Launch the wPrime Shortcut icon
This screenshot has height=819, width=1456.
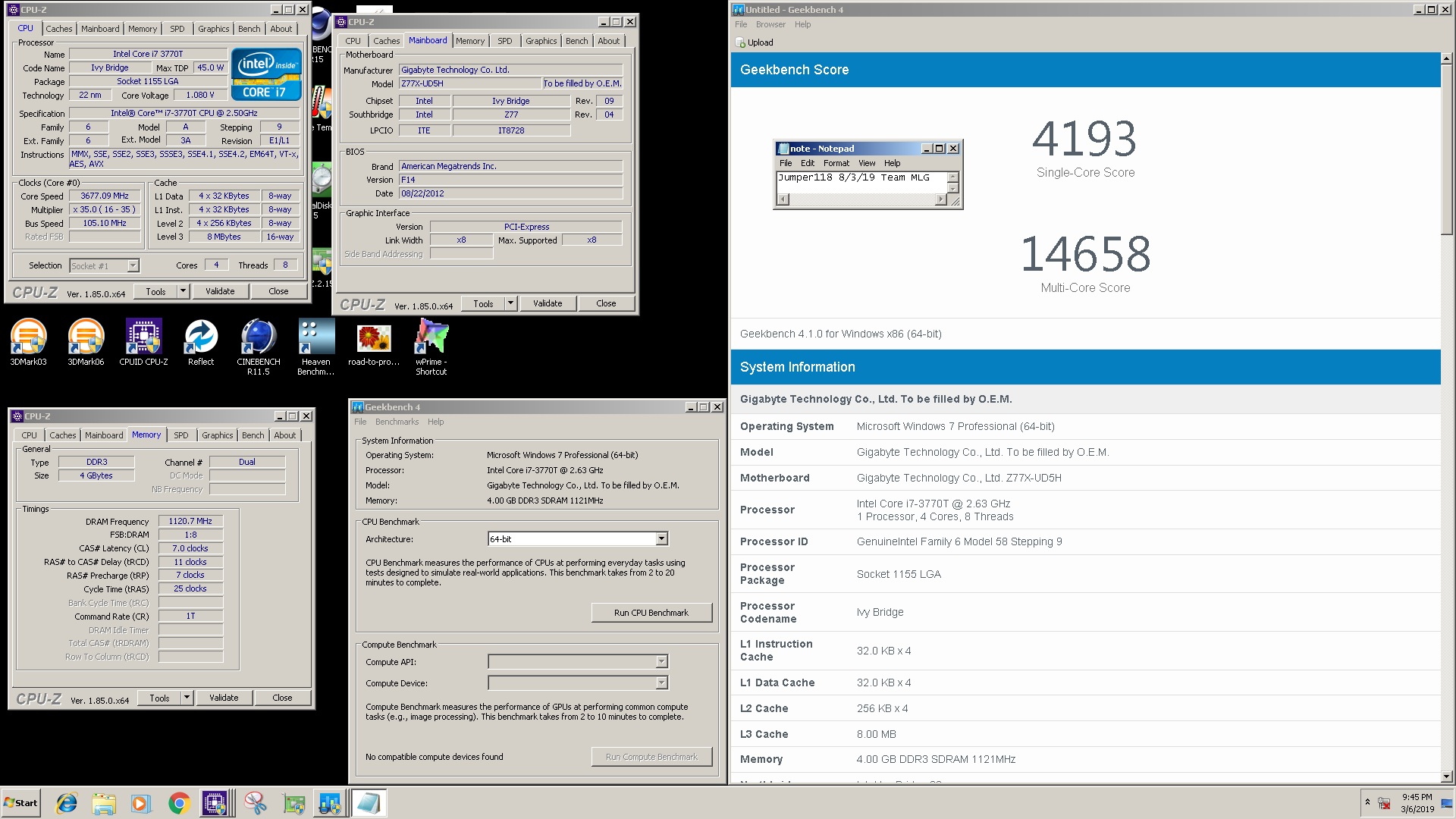pos(431,347)
